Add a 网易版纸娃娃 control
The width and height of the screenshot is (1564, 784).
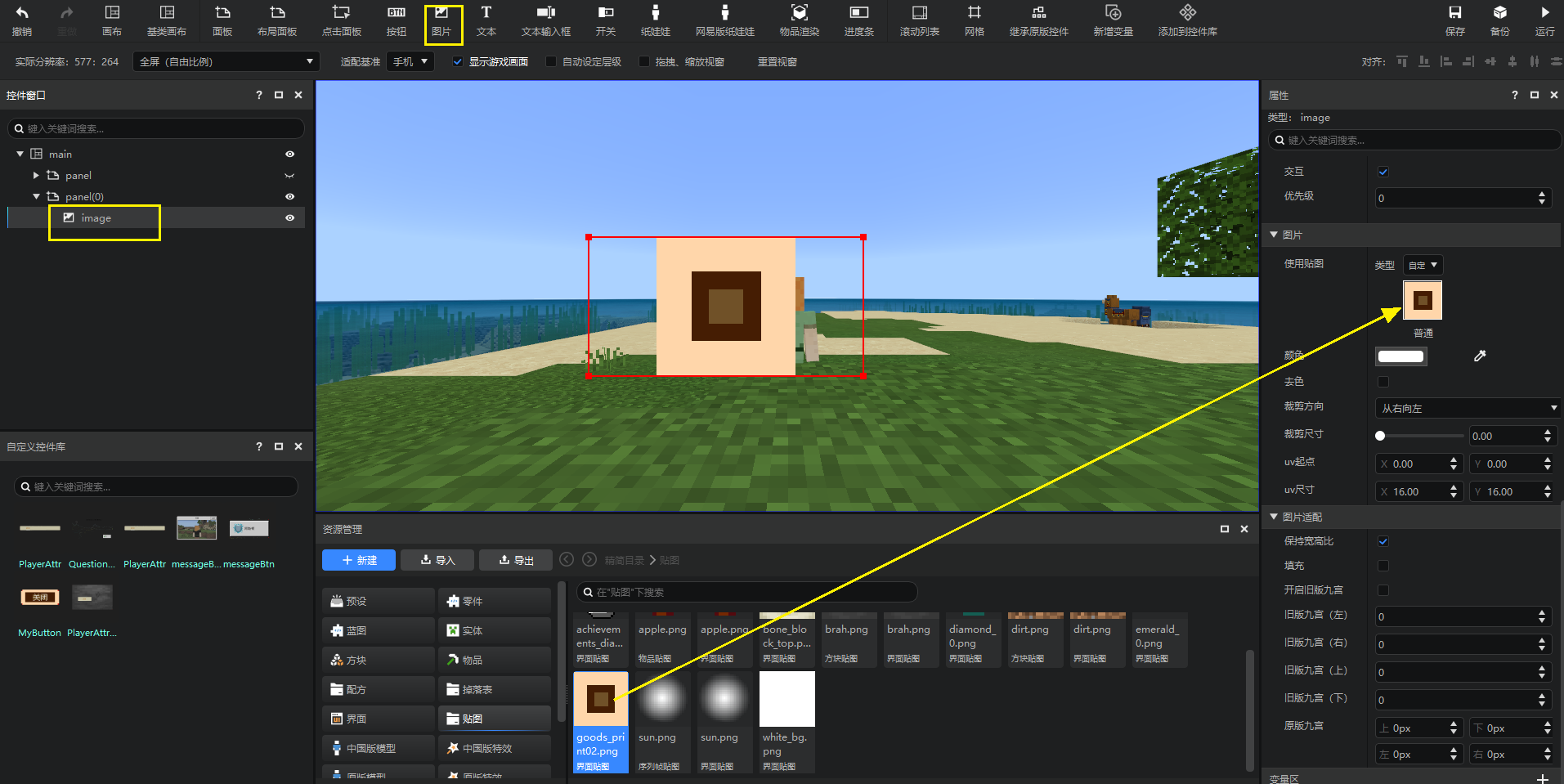point(725,20)
